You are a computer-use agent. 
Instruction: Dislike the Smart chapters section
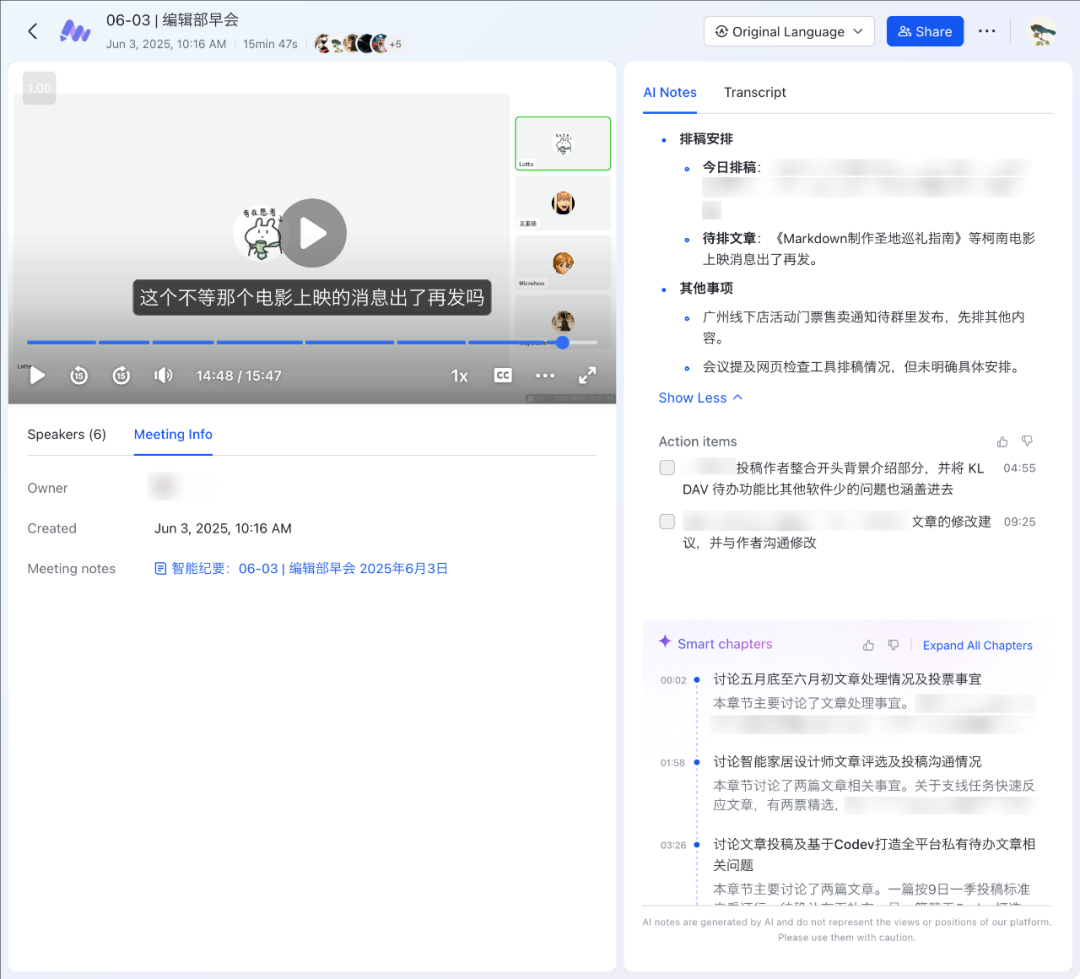[893, 645]
